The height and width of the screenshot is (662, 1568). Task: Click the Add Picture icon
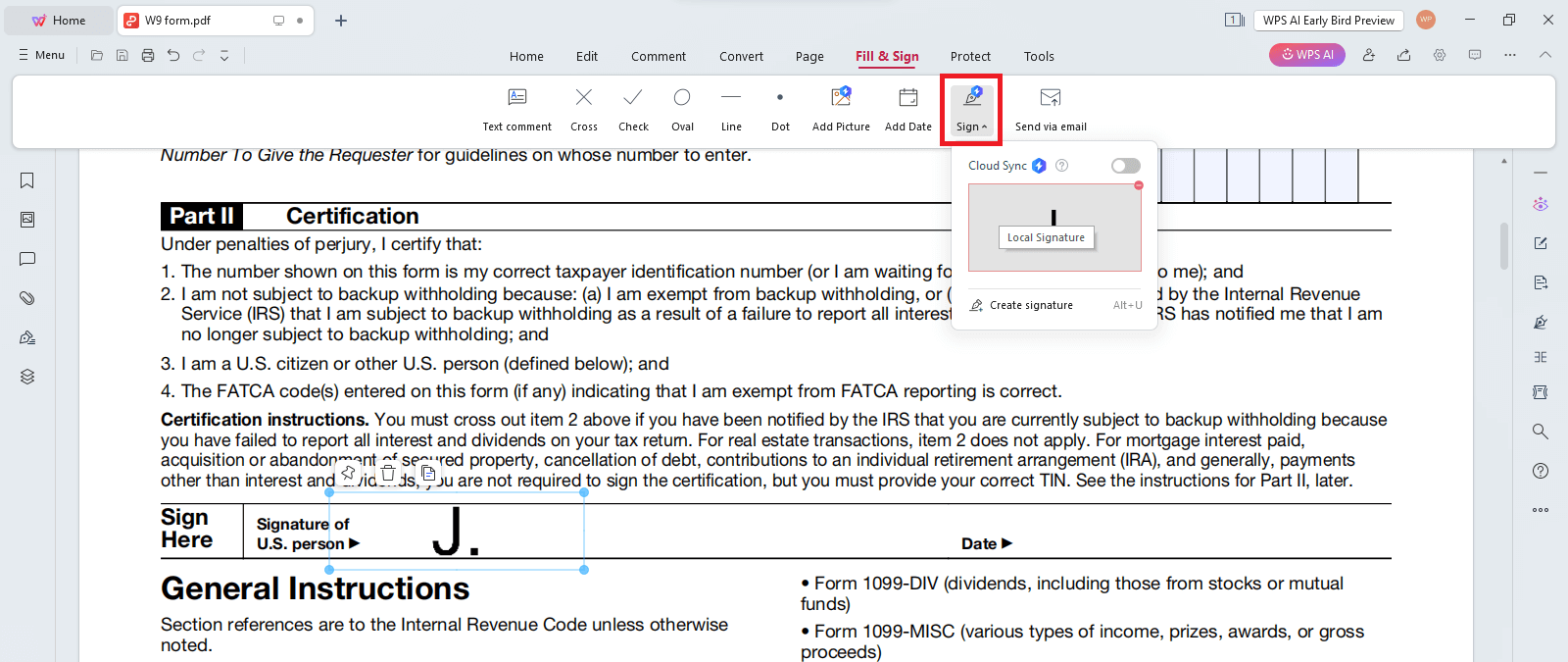pos(841,108)
